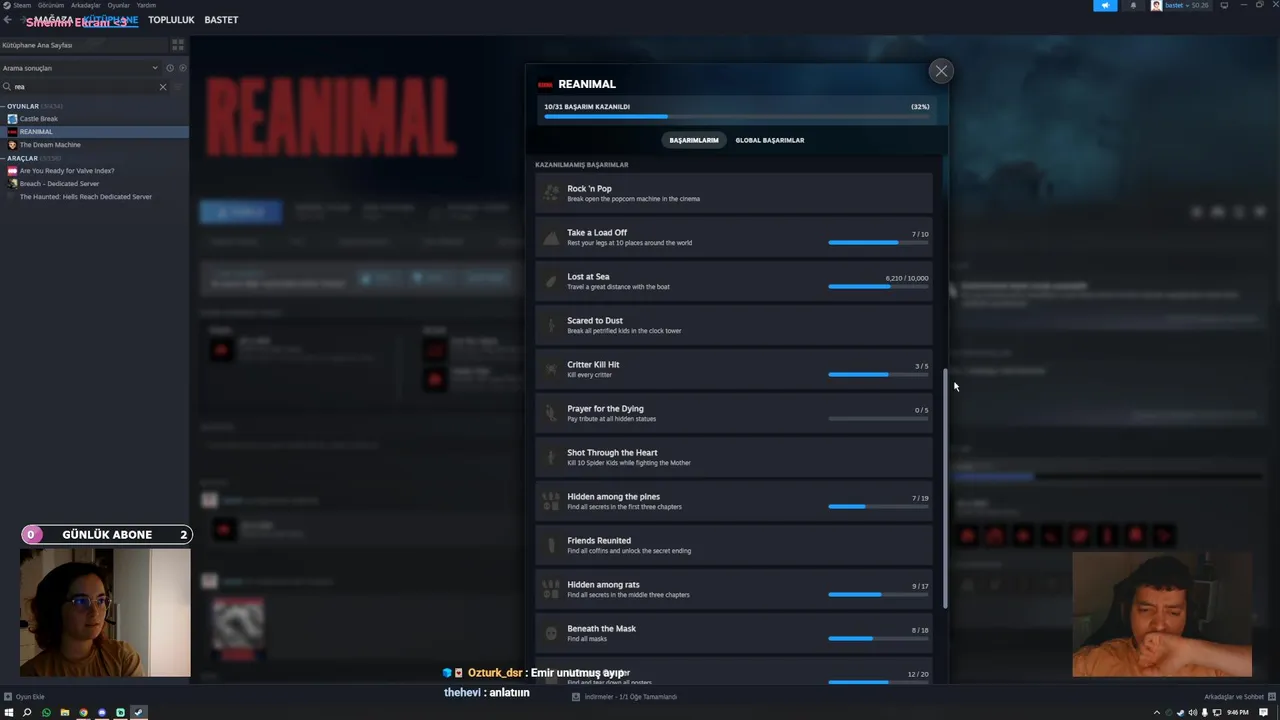Click the Scared to Dust achievement icon

(x=551, y=325)
